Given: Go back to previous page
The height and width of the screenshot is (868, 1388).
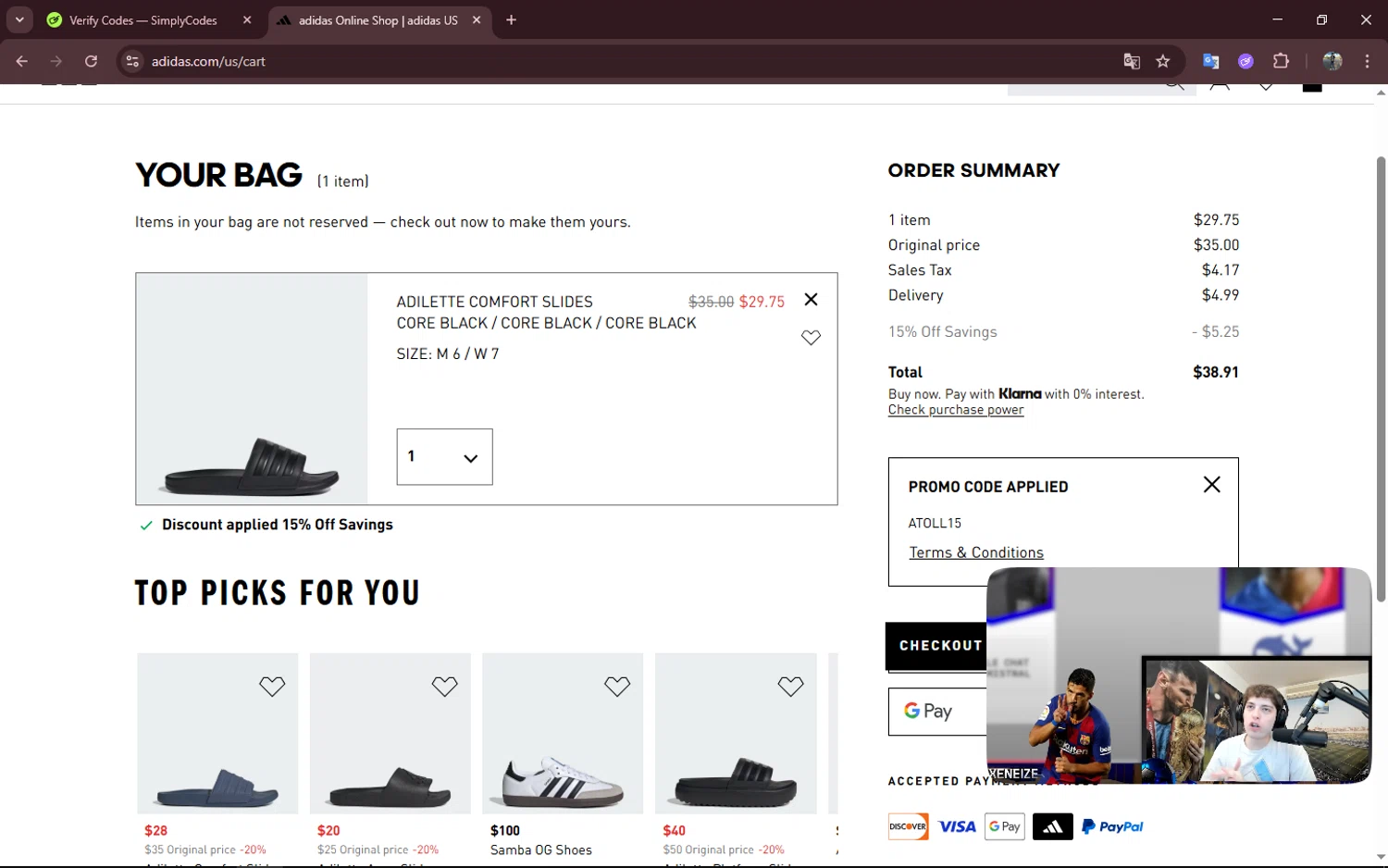Looking at the screenshot, I should click(22, 61).
